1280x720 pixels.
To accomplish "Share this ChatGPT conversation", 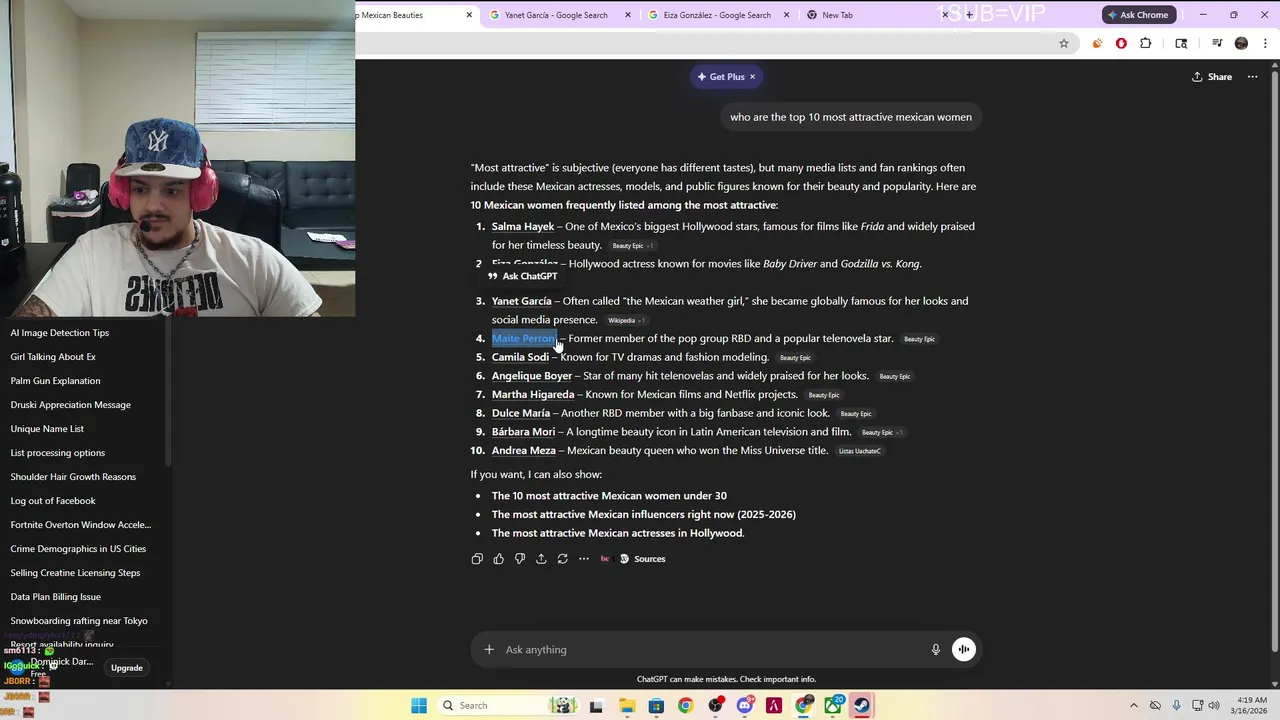I will coord(1212,77).
